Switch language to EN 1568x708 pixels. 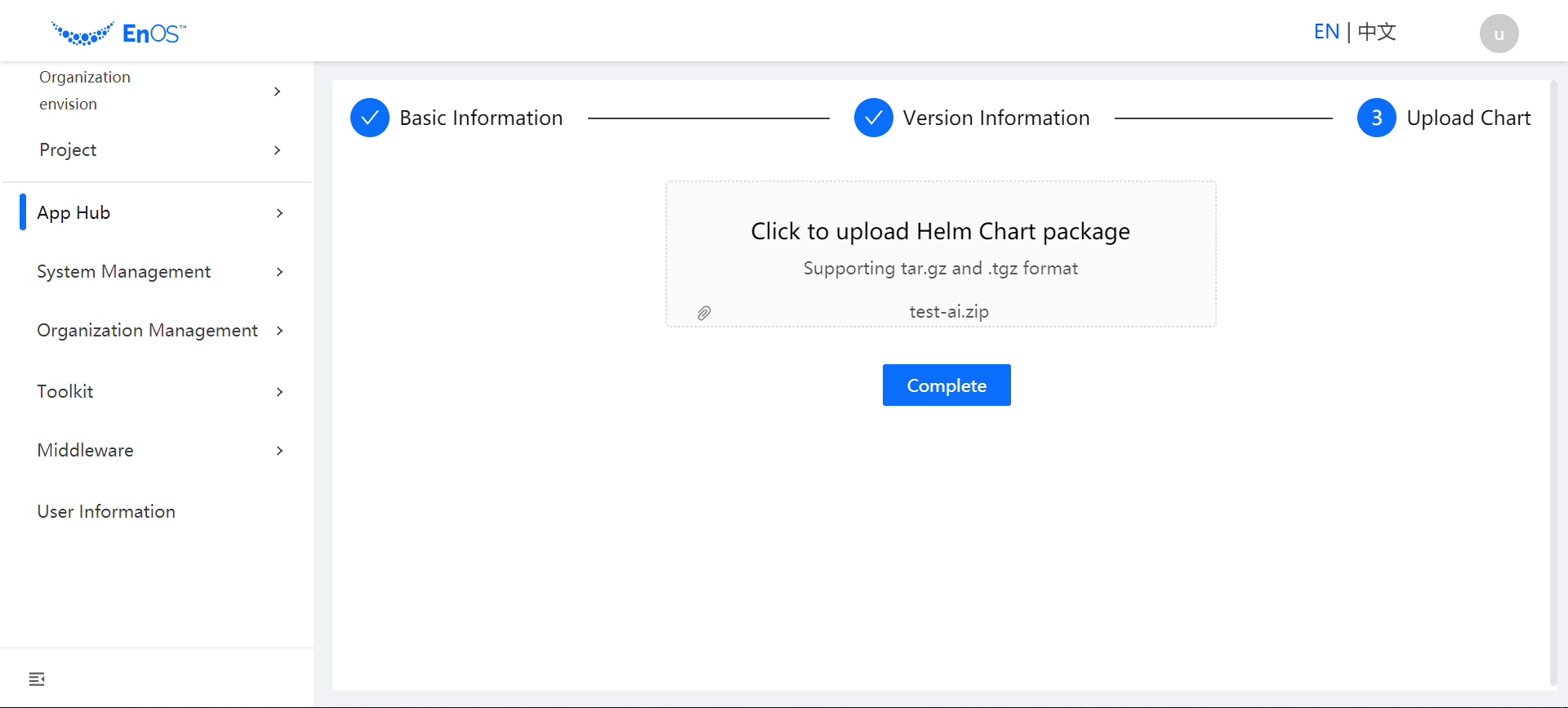click(x=1326, y=32)
